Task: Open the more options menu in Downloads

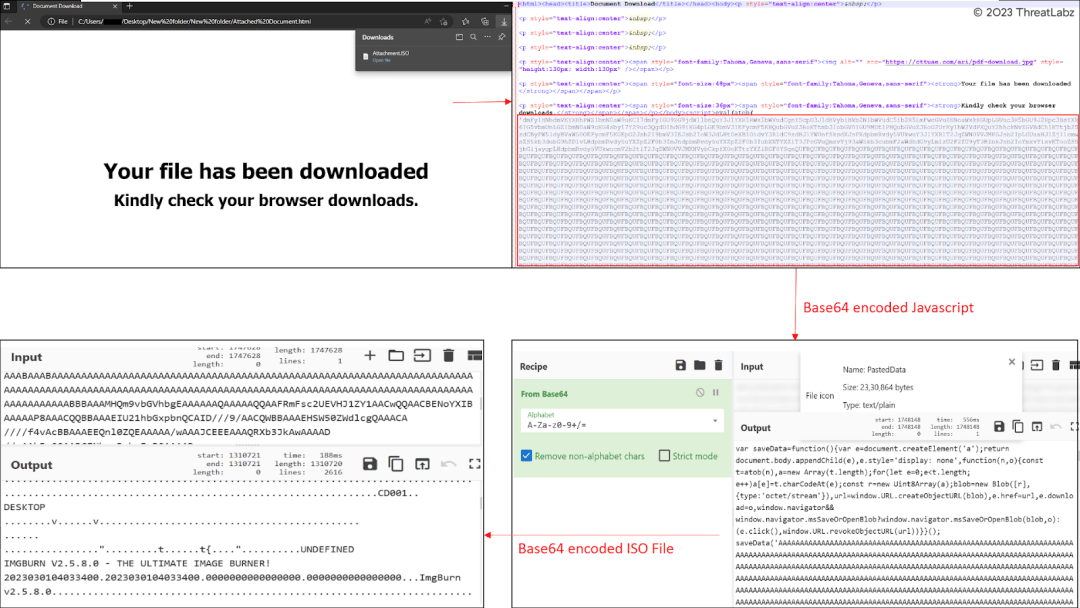Action: [x=487, y=36]
